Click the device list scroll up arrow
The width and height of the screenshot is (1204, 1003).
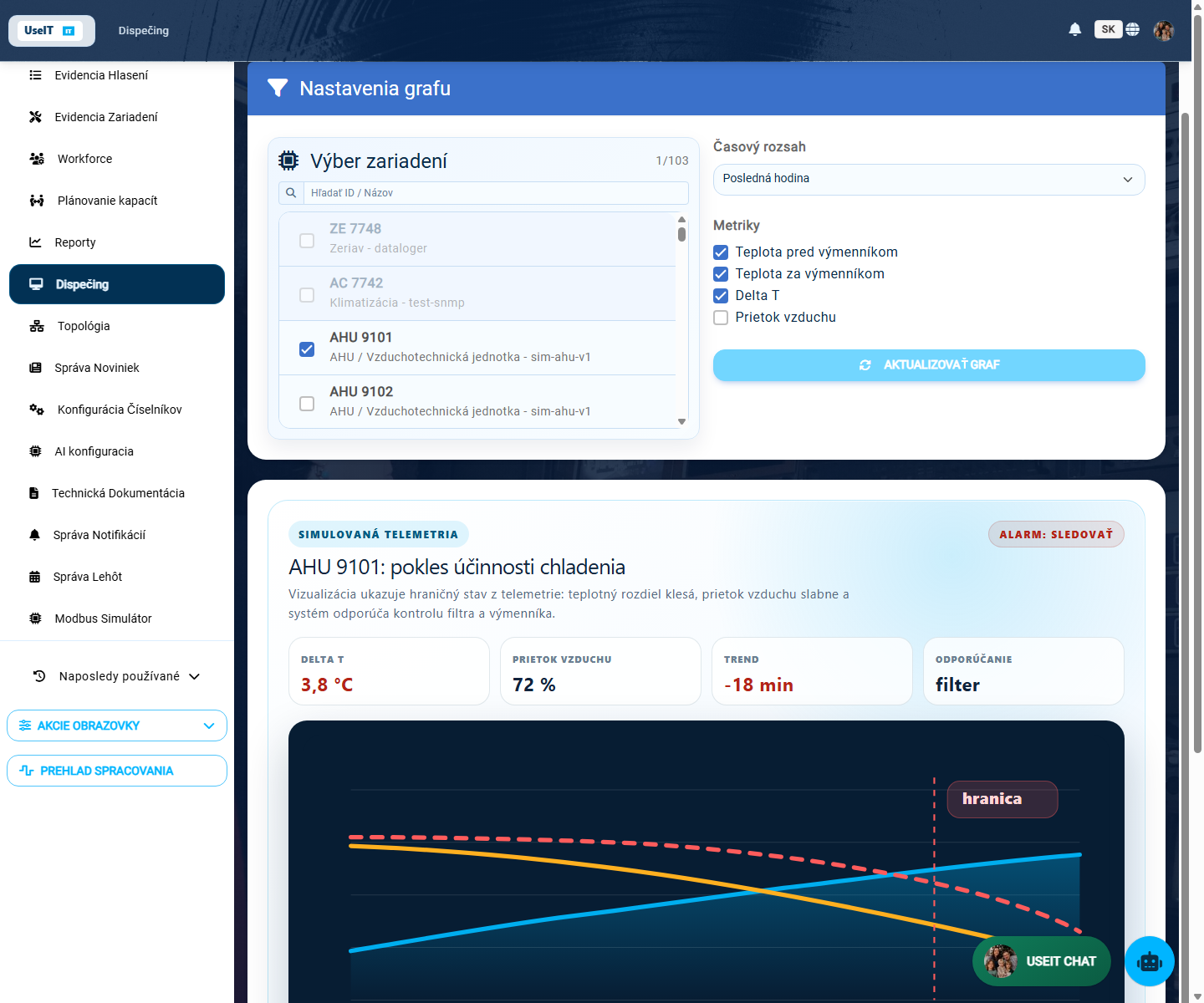point(682,219)
